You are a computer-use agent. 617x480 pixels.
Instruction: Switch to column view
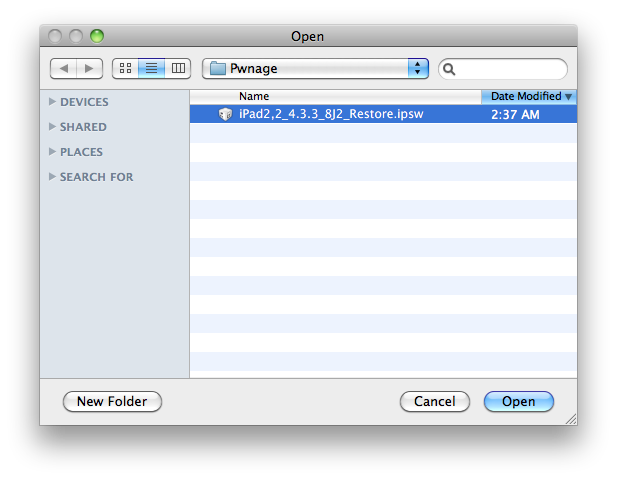[x=178, y=68]
